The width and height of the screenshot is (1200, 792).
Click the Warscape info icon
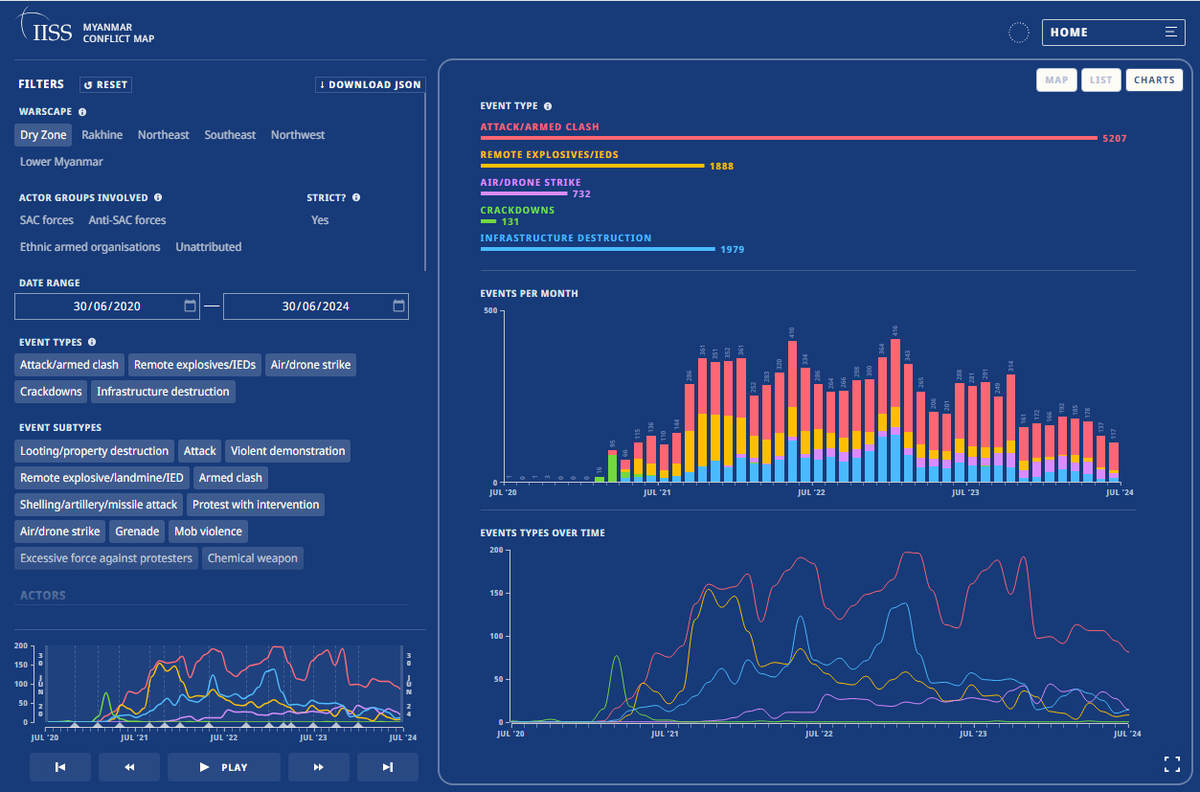click(x=82, y=112)
